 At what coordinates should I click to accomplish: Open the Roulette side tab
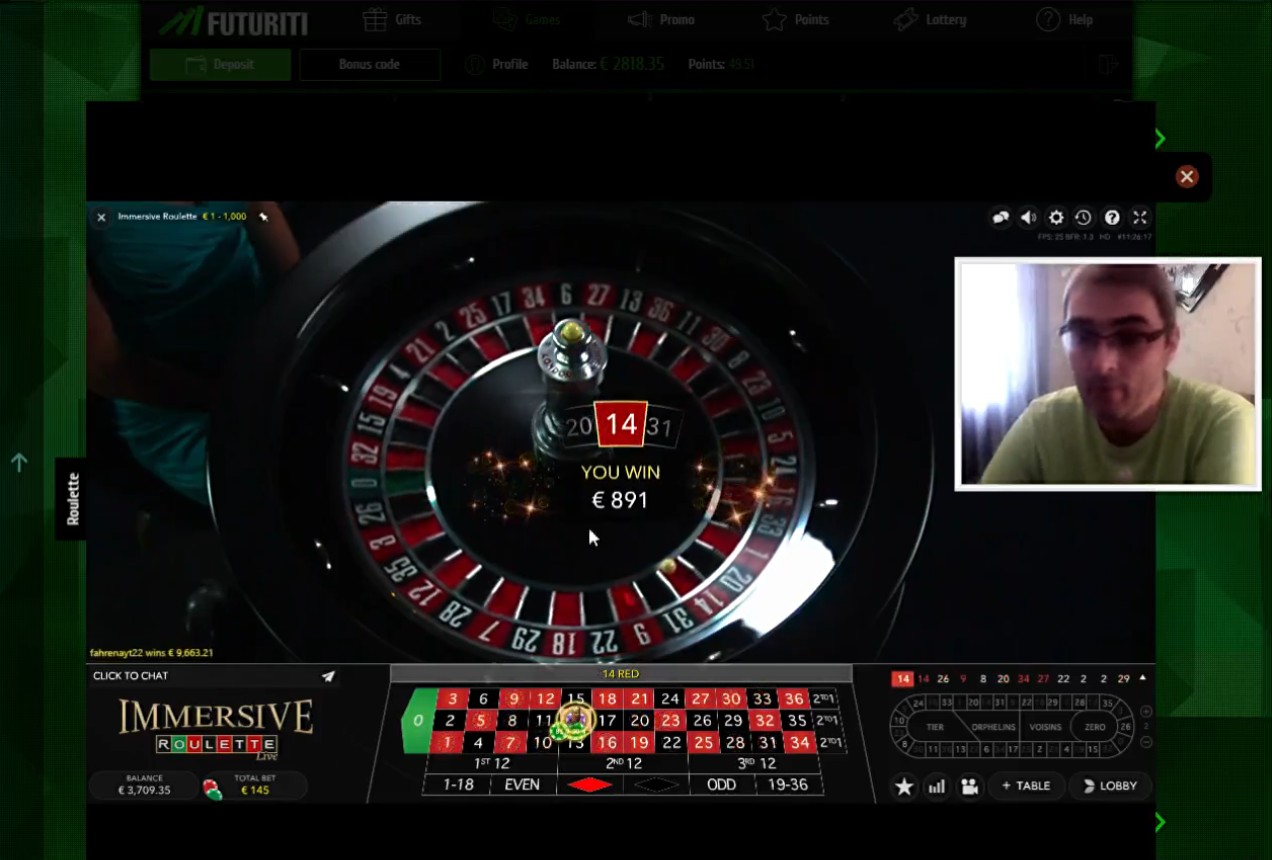72,499
